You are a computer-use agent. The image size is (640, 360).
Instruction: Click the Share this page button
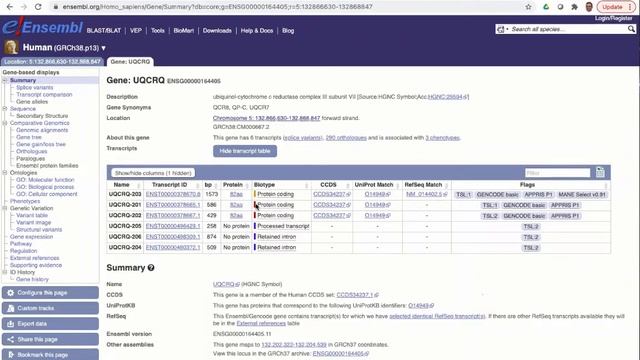tap(50, 339)
